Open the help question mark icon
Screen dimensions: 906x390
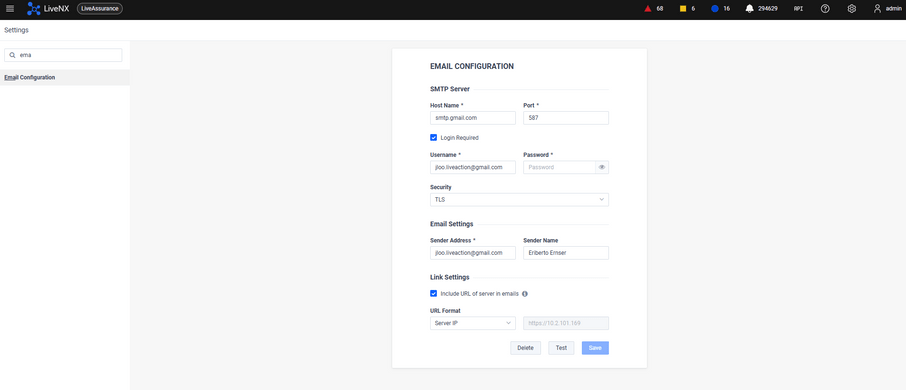[826, 9]
